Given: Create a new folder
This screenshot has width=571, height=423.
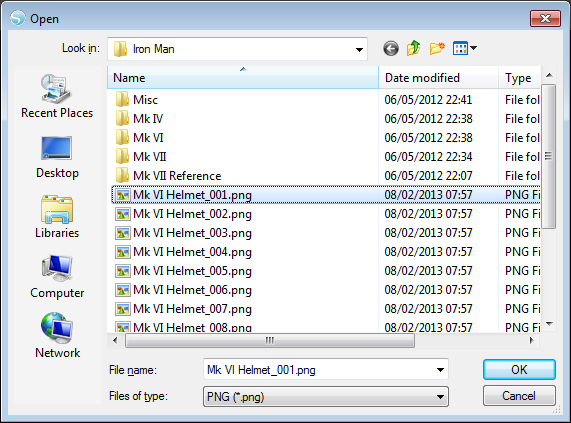Looking at the screenshot, I should (x=437, y=48).
